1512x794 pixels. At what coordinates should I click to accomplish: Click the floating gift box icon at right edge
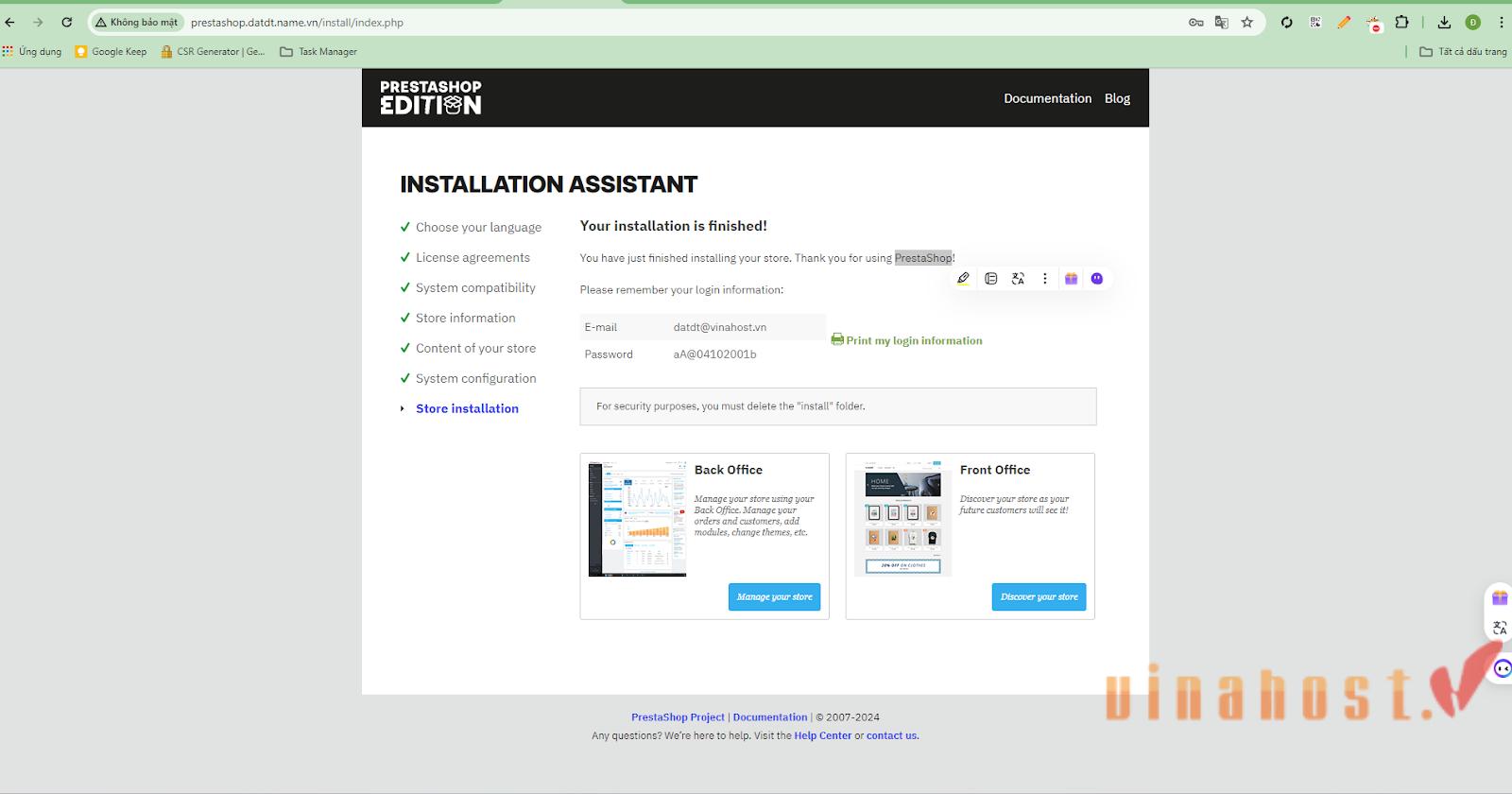[x=1500, y=597]
